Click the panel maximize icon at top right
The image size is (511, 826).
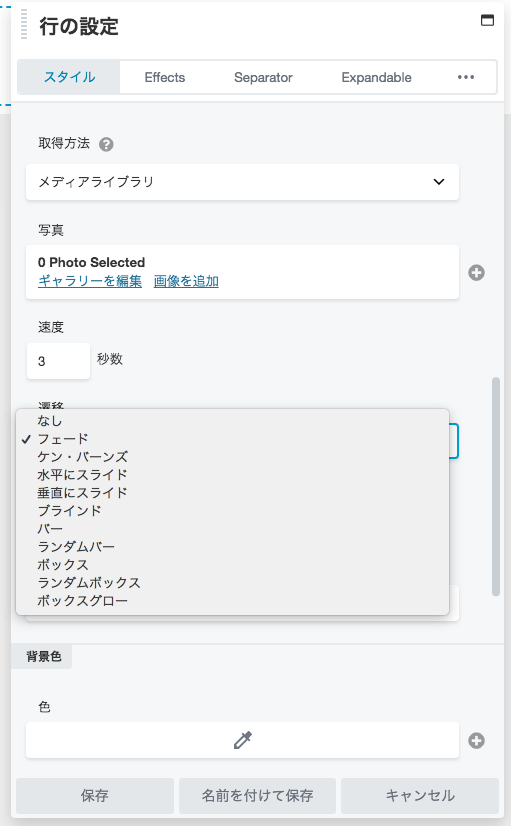coord(487,21)
